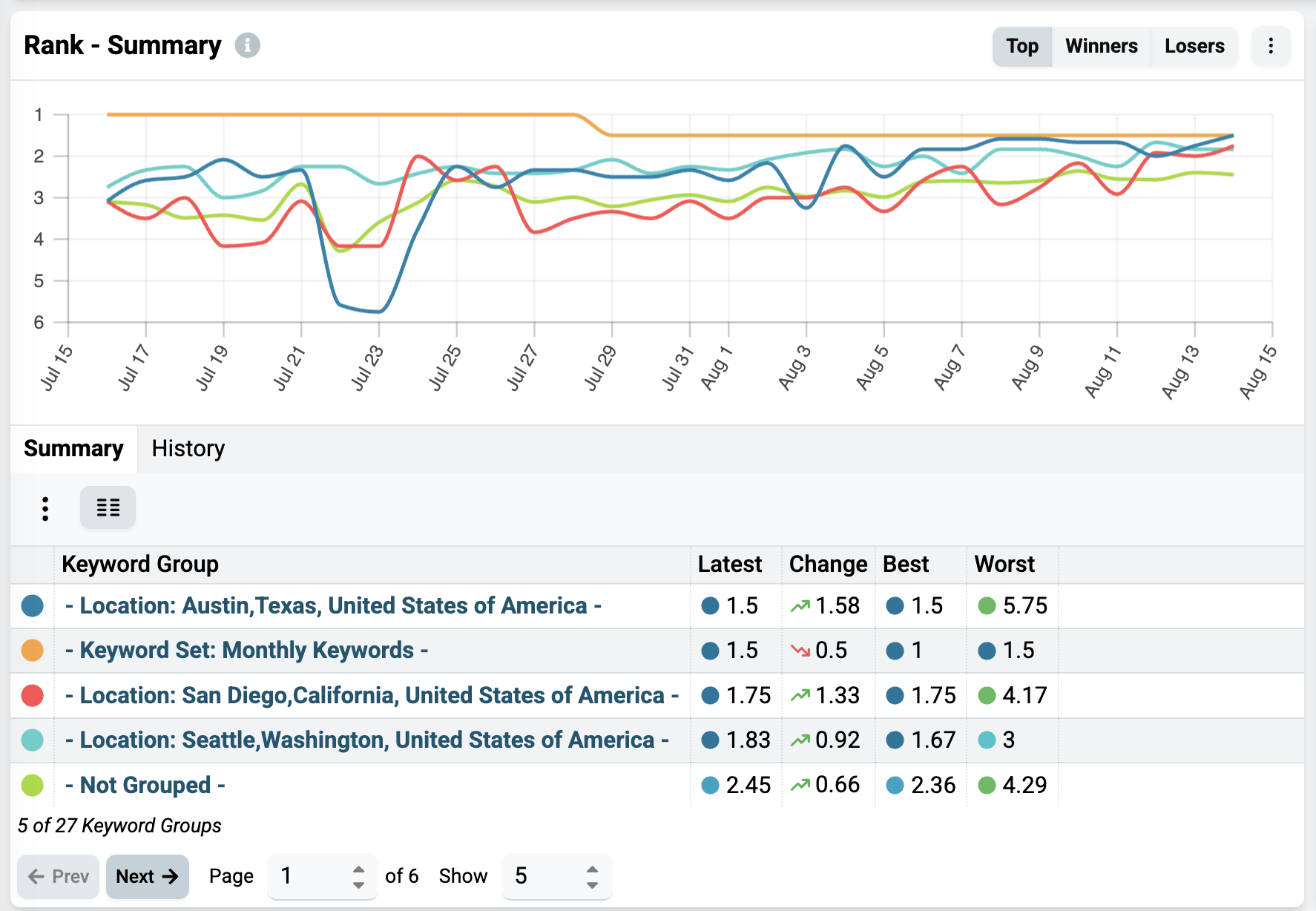Select the Summary tab
1316x911 pixels.
coord(73,449)
